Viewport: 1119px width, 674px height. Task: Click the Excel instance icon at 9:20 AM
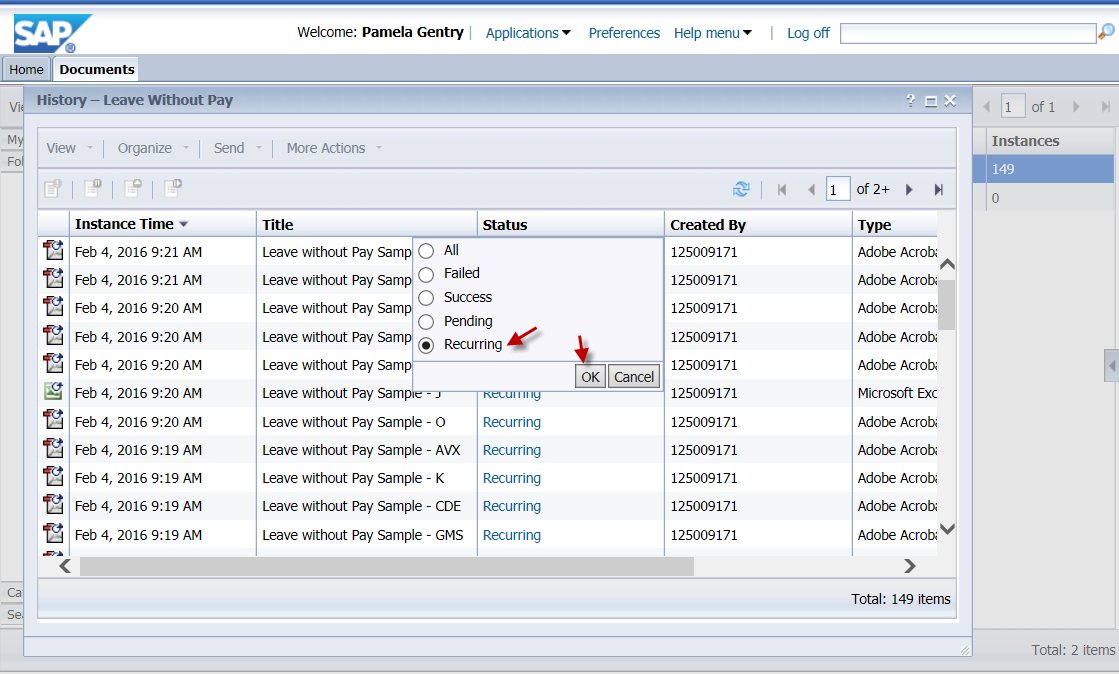tap(53, 392)
